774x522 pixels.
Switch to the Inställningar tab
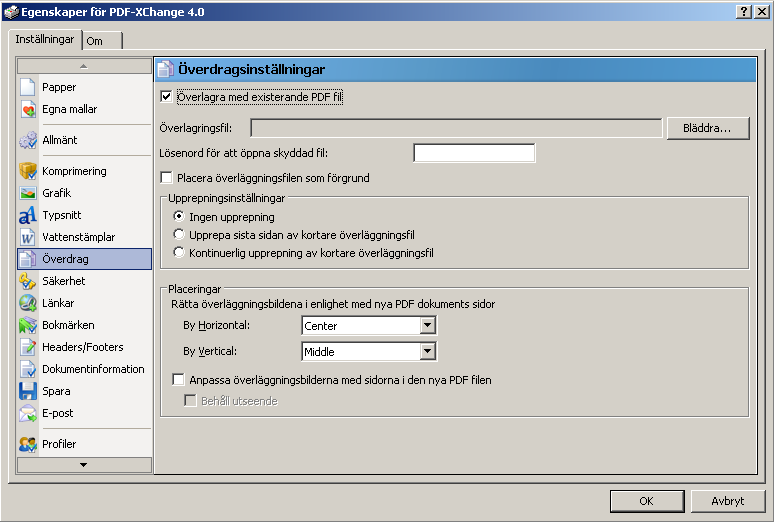tap(44, 39)
